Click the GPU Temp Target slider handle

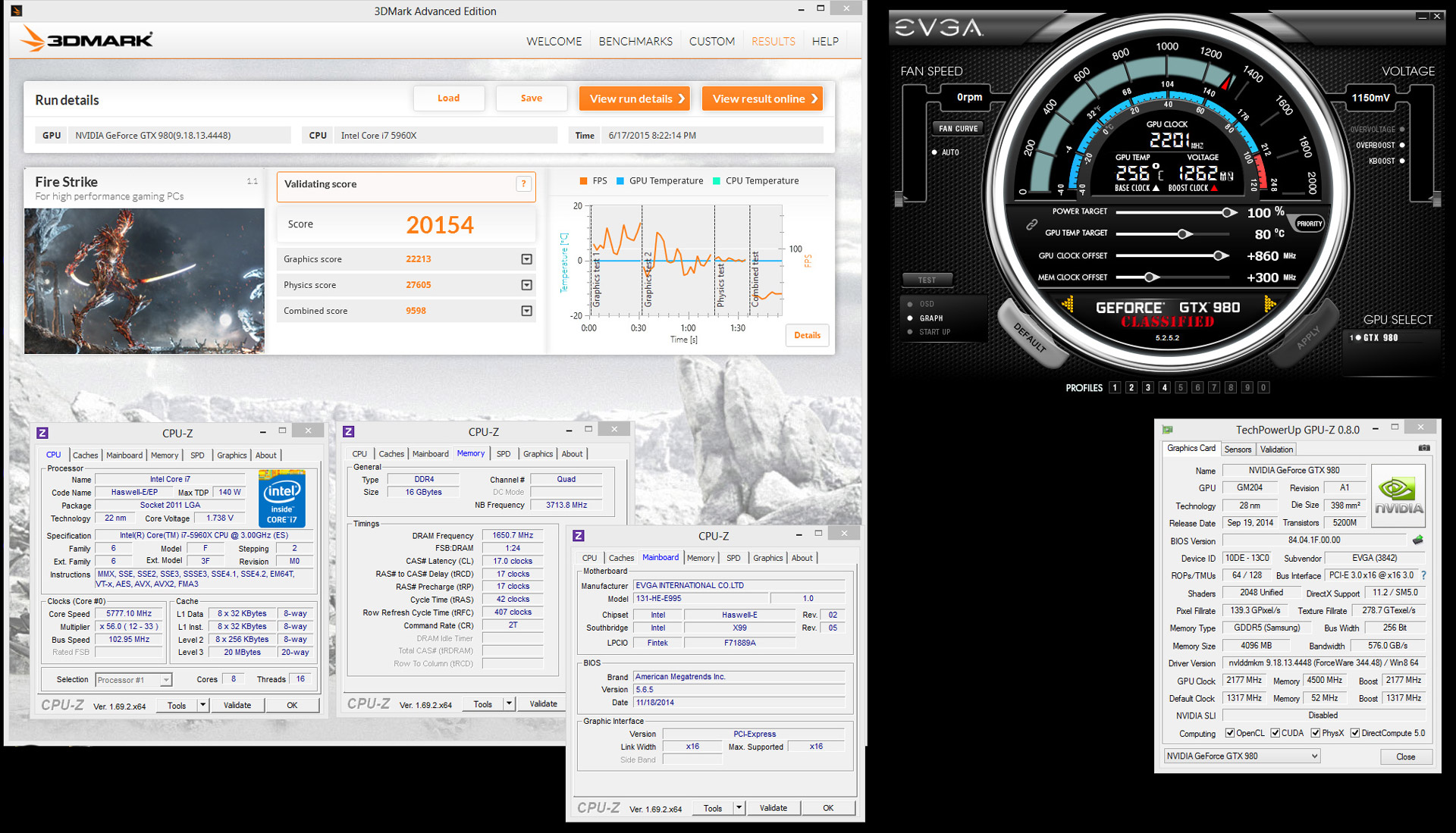(x=1184, y=234)
